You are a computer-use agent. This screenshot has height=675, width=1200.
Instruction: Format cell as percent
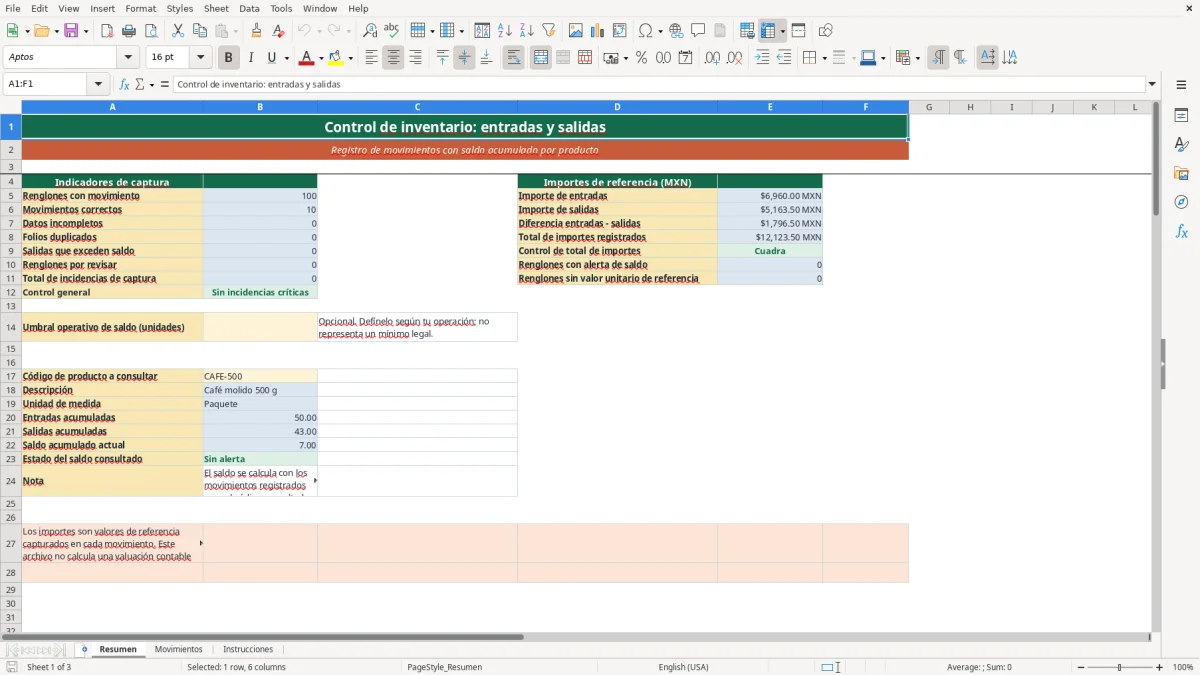pos(641,58)
